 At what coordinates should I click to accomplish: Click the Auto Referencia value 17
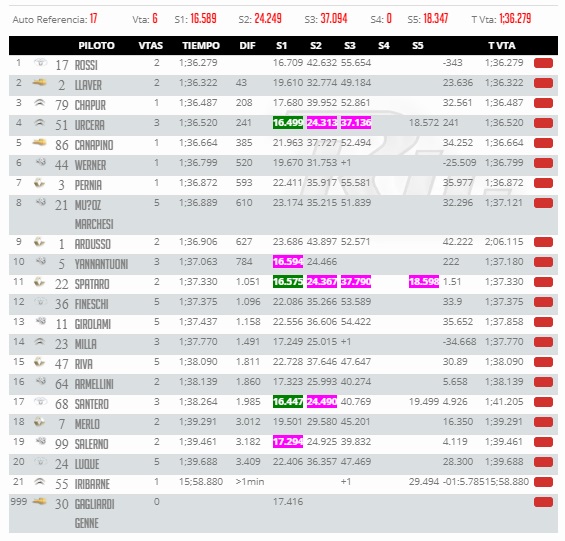[93, 18]
